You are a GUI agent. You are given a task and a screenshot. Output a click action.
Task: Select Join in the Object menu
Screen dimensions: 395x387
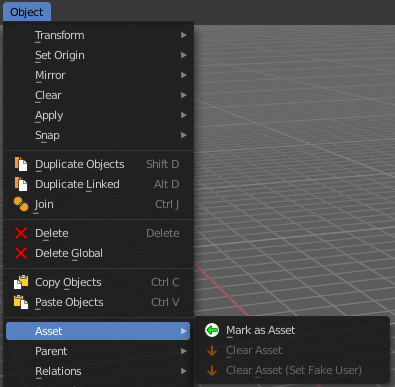[x=98, y=204]
